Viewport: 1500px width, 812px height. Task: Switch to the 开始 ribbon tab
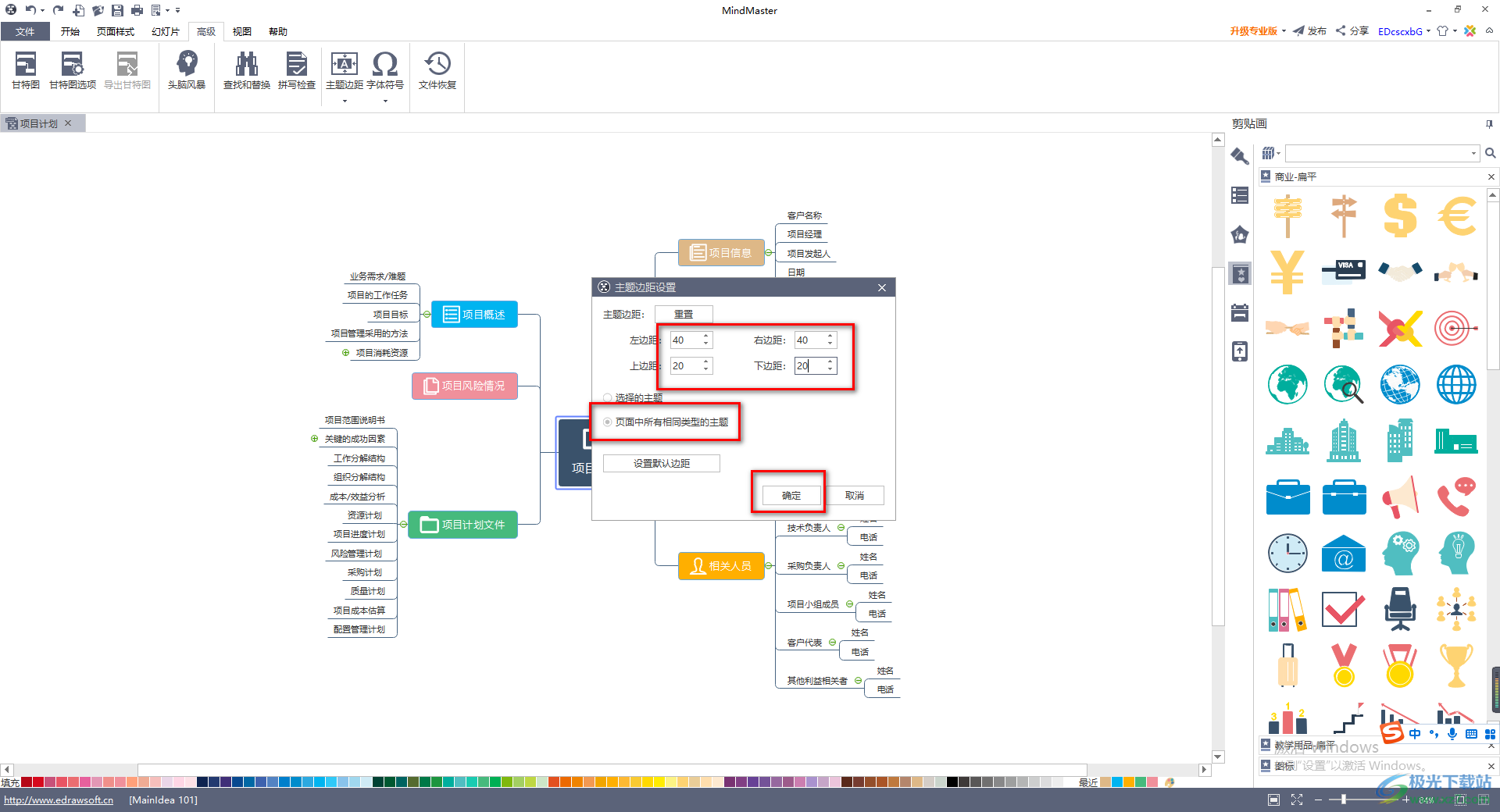coord(70,31)
